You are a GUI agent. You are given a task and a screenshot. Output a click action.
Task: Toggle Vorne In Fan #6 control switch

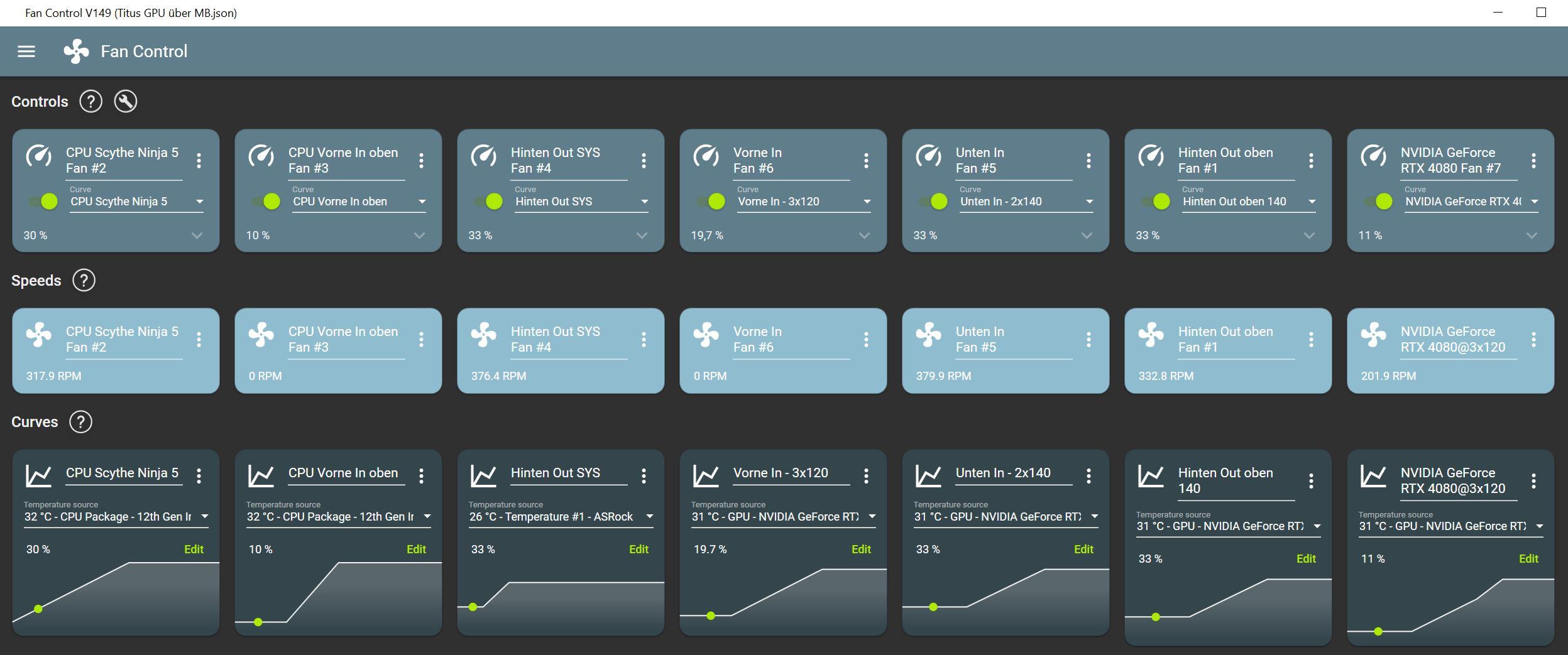pyautogui.click(x=711, y=202)
